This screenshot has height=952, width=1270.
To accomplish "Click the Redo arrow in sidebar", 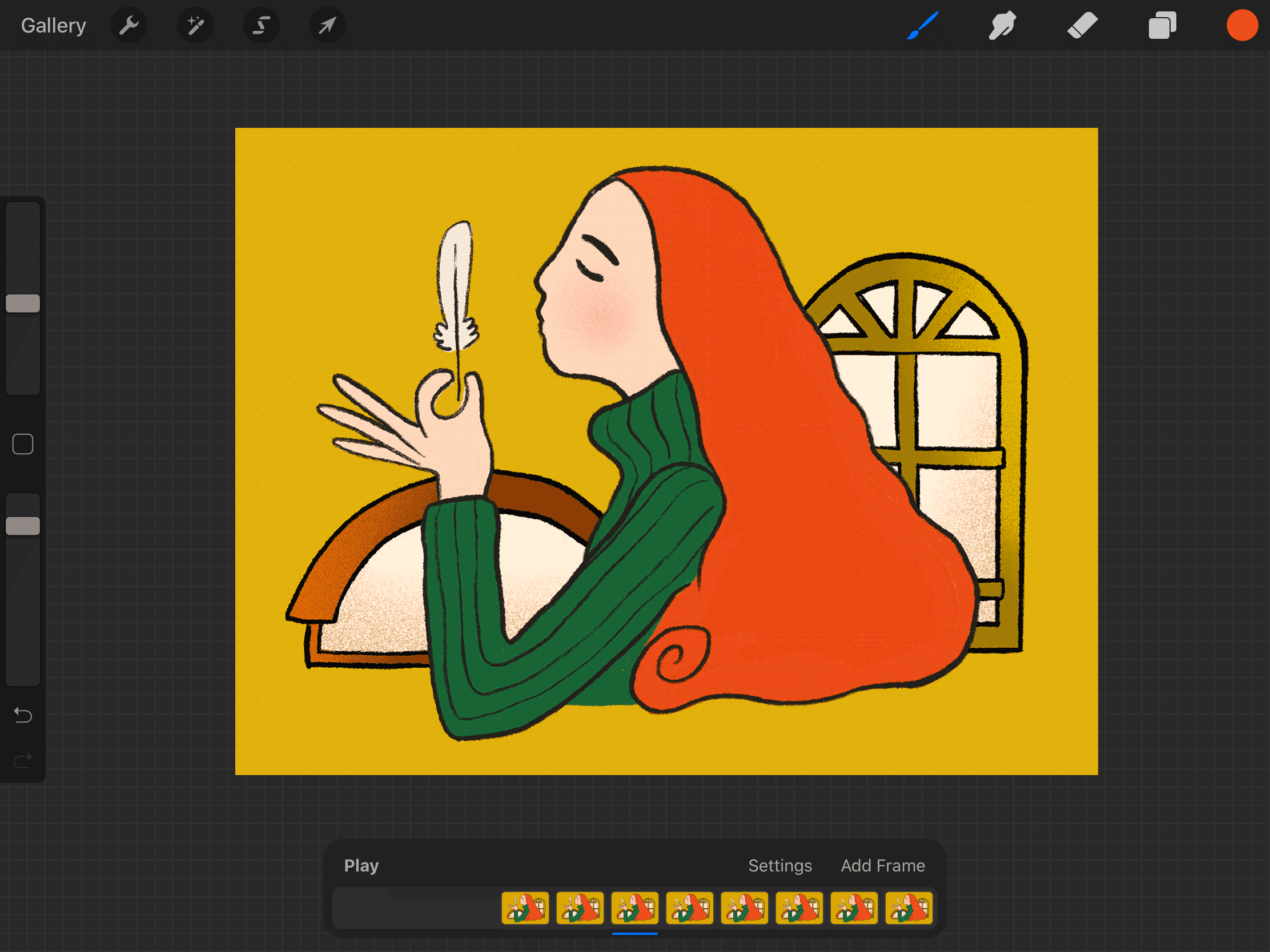I will tap(23, 761).
